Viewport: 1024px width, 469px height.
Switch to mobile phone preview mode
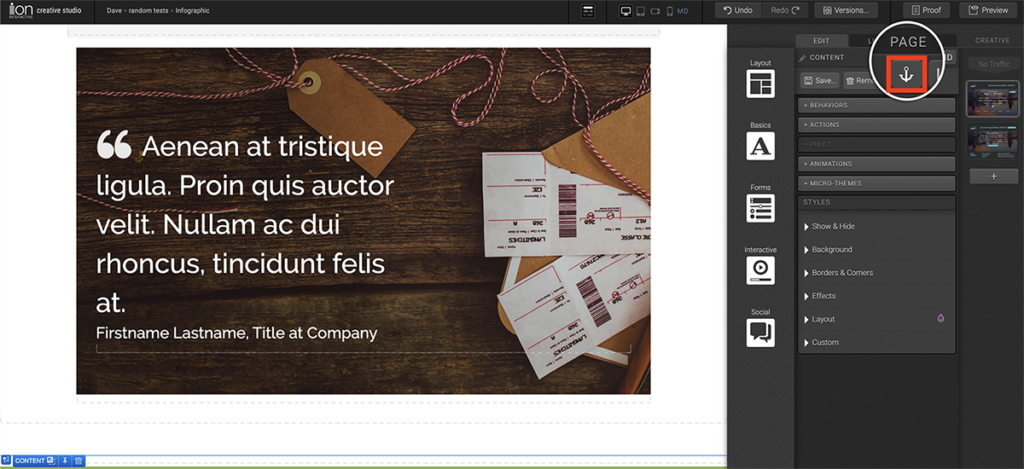coord(669,11)
